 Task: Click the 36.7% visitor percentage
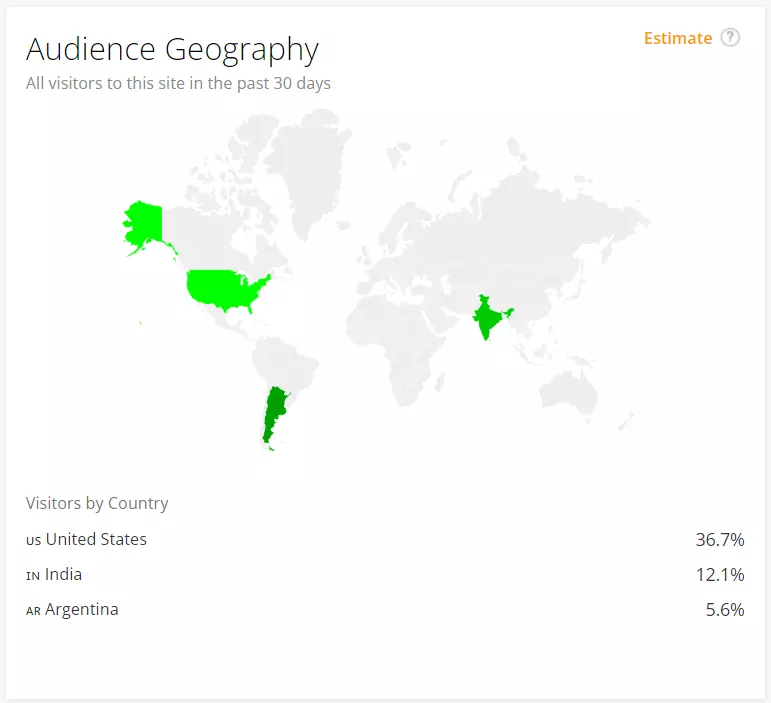pyautogui.click(x=719, y=539)
